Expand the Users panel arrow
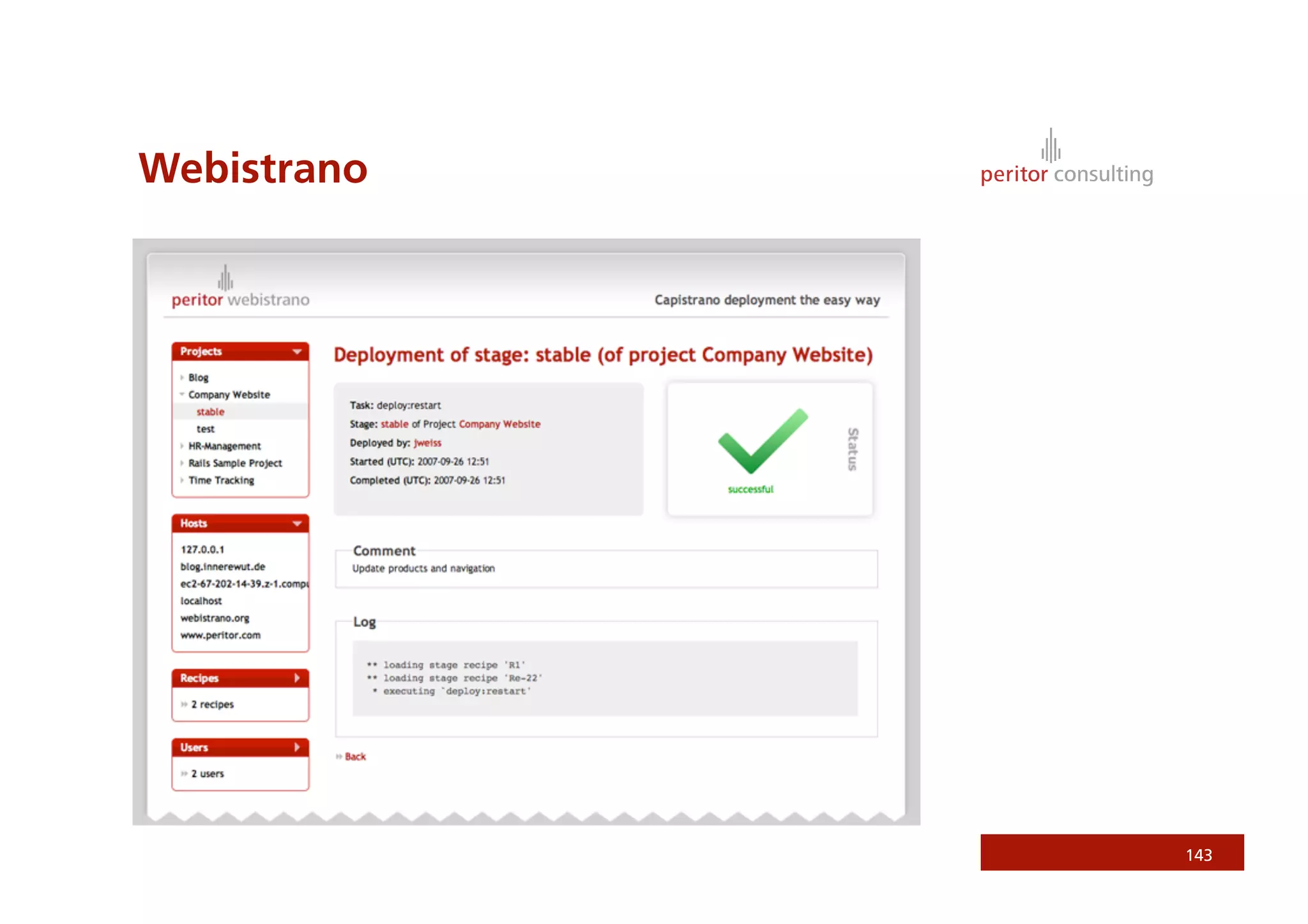This screenshot has height=924, width=1308. click(x=297, y=747)
